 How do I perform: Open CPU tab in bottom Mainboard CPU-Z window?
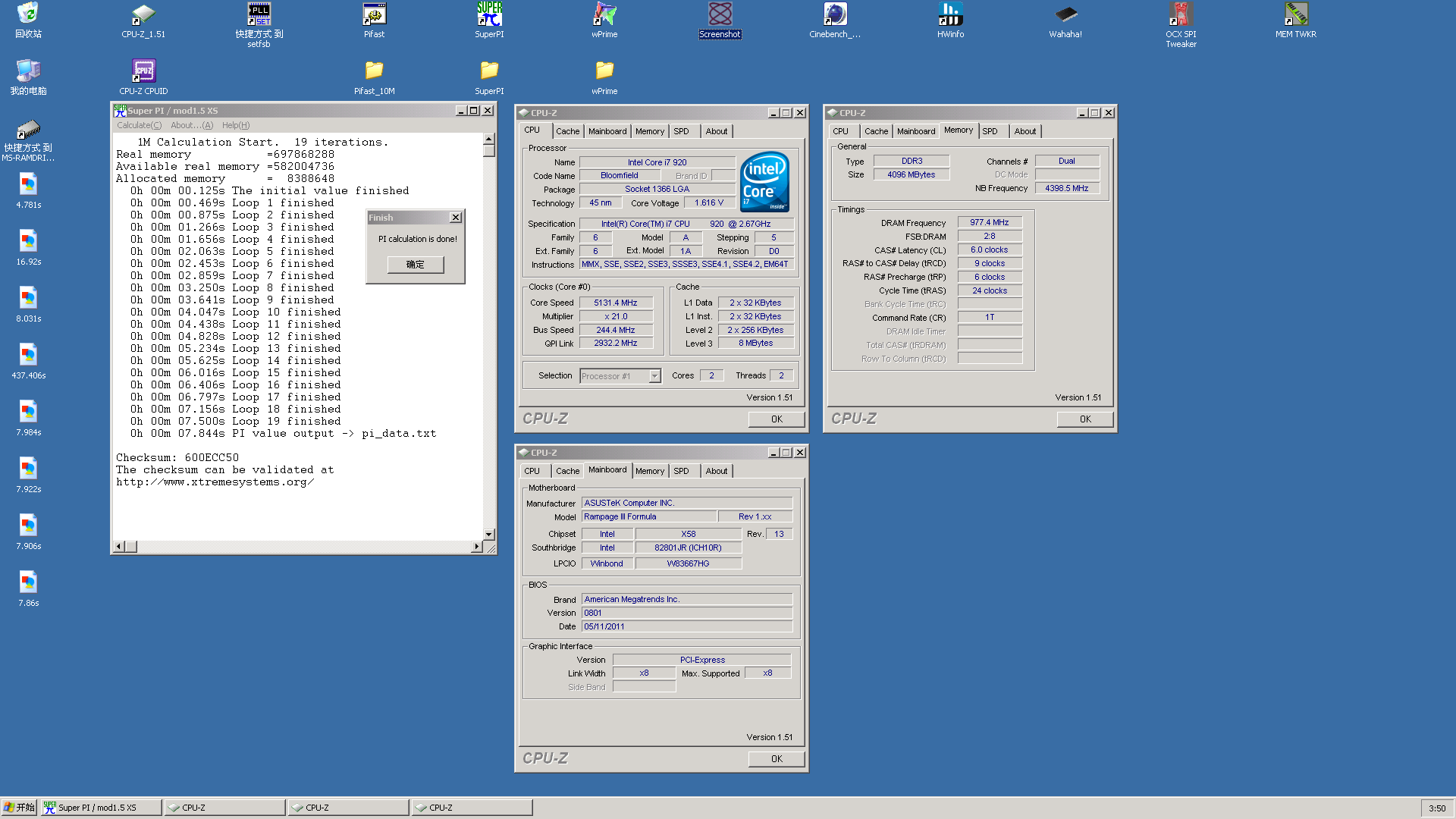[532, 471]
